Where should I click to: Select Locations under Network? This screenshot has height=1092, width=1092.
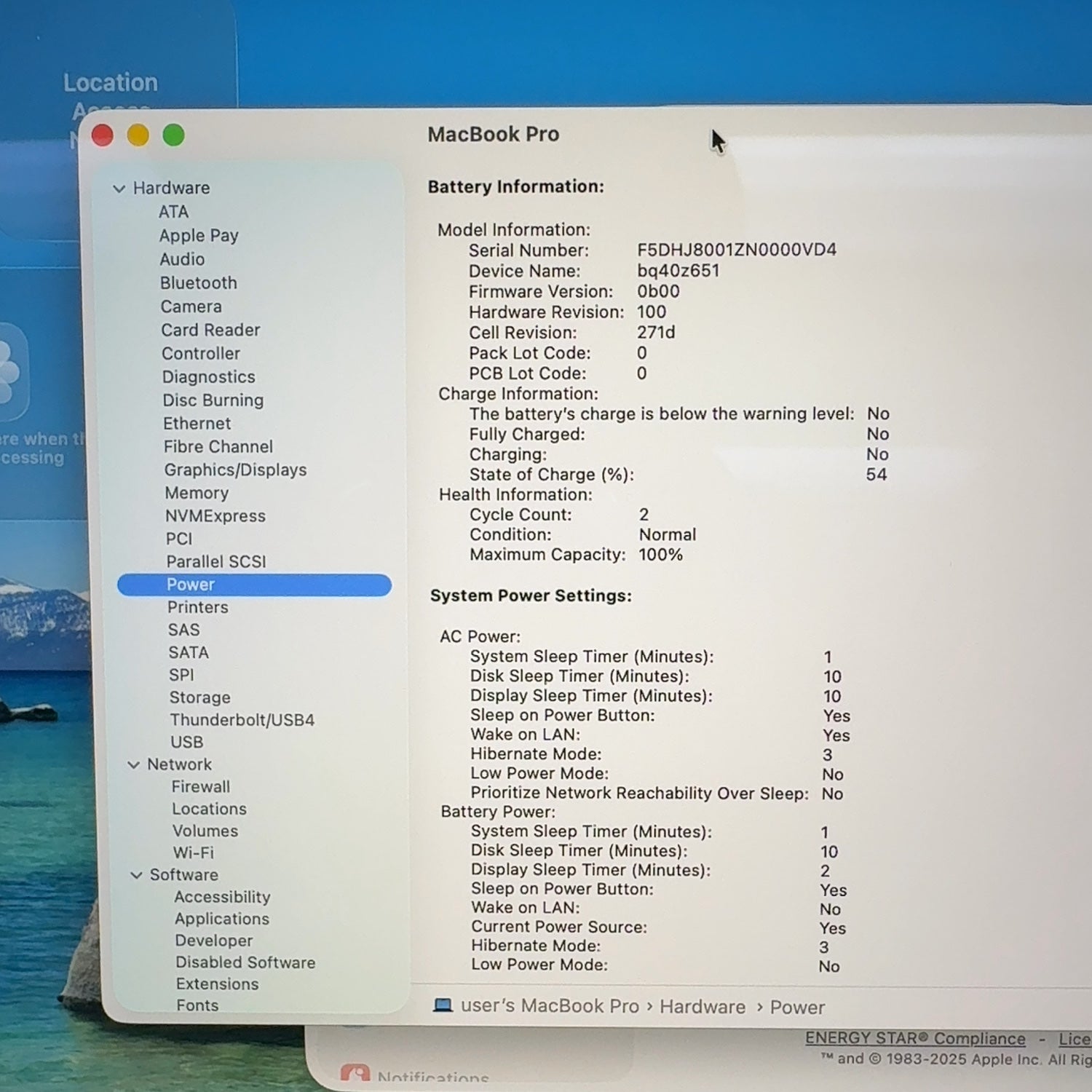coord(210,809)
